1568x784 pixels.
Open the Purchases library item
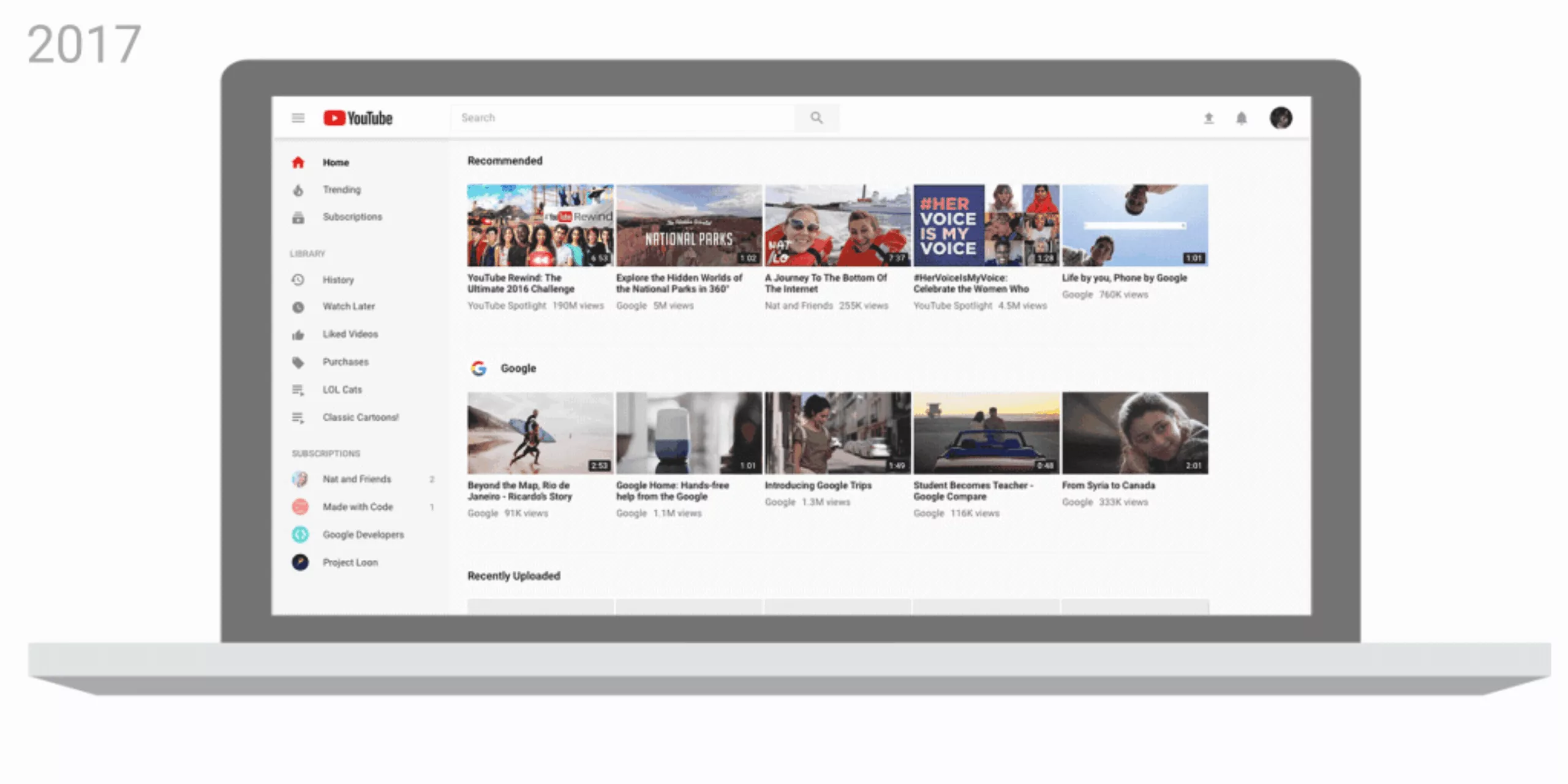point(345,362)
